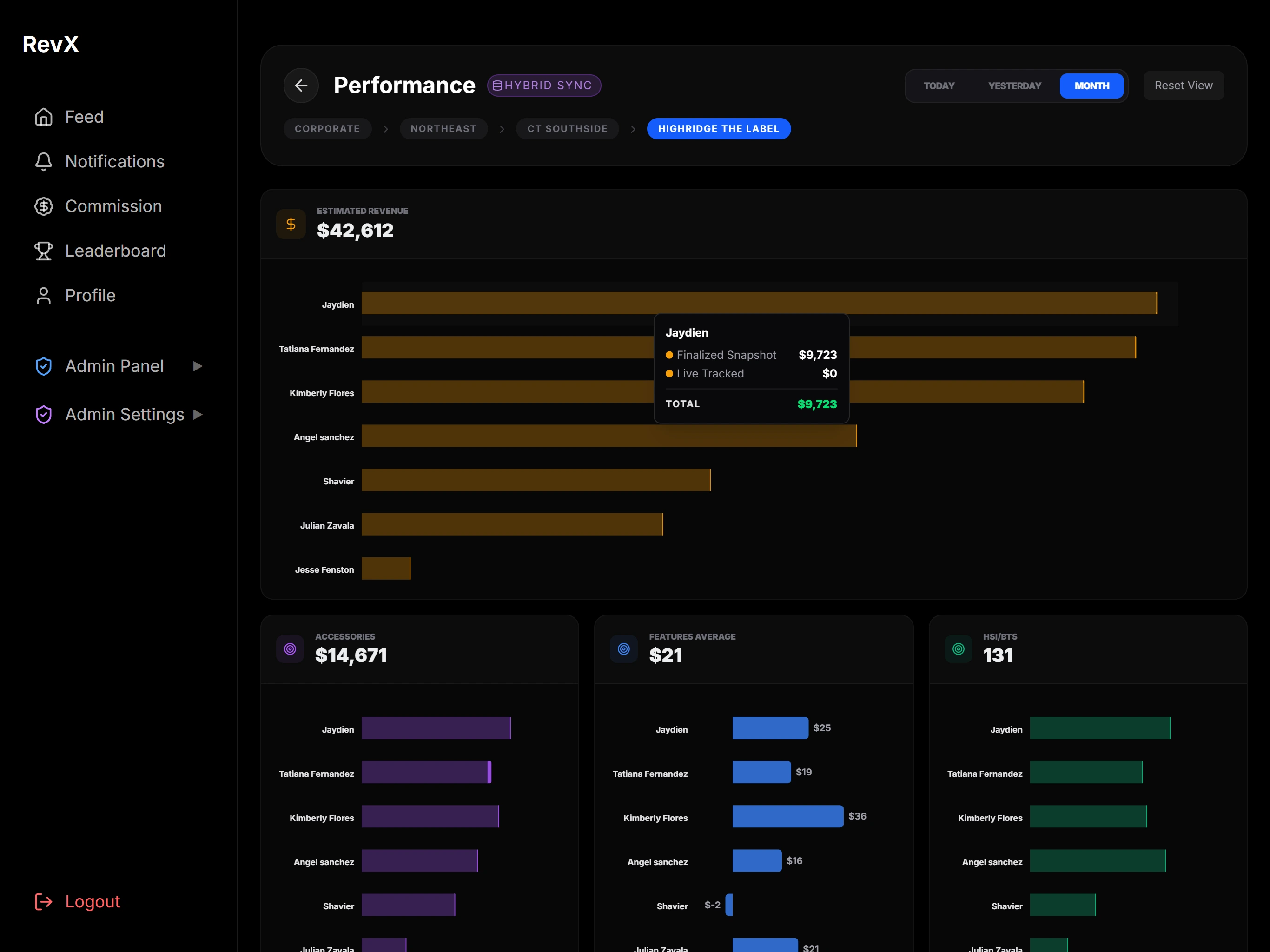Click the Notifications bell icon

pos(44,161)
